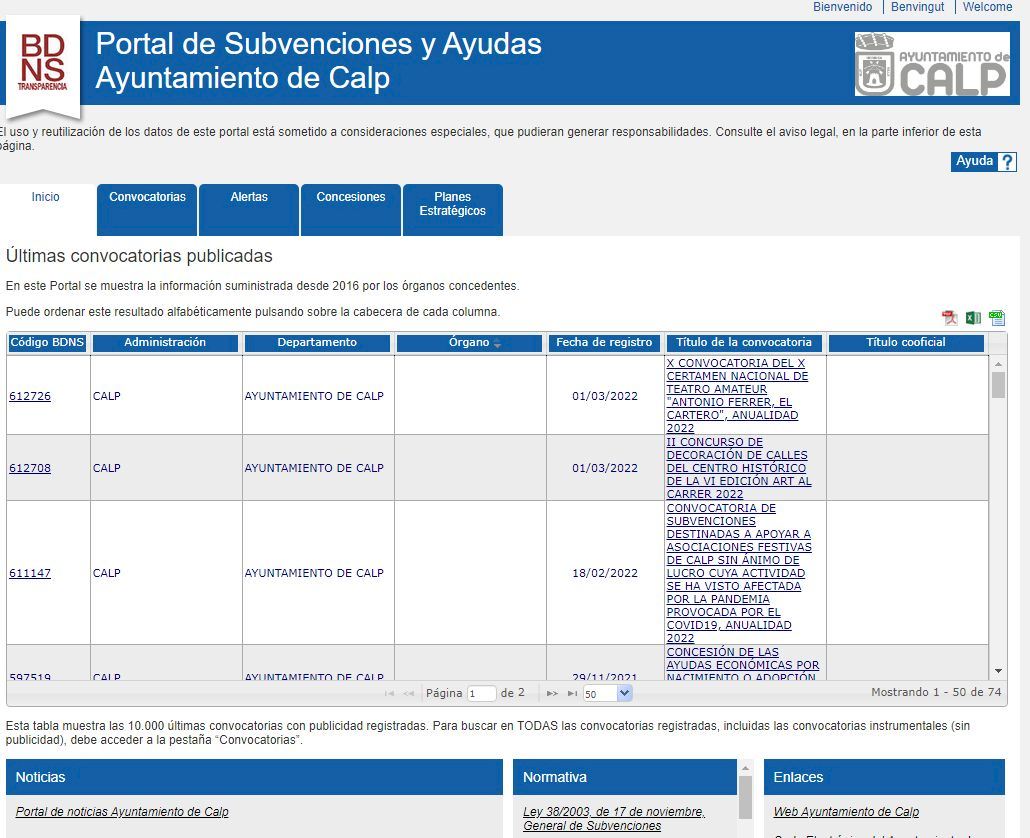Sort by Fecha de registro header
The height and width of the screenshot is (838, 1030).
click(604, 343)
